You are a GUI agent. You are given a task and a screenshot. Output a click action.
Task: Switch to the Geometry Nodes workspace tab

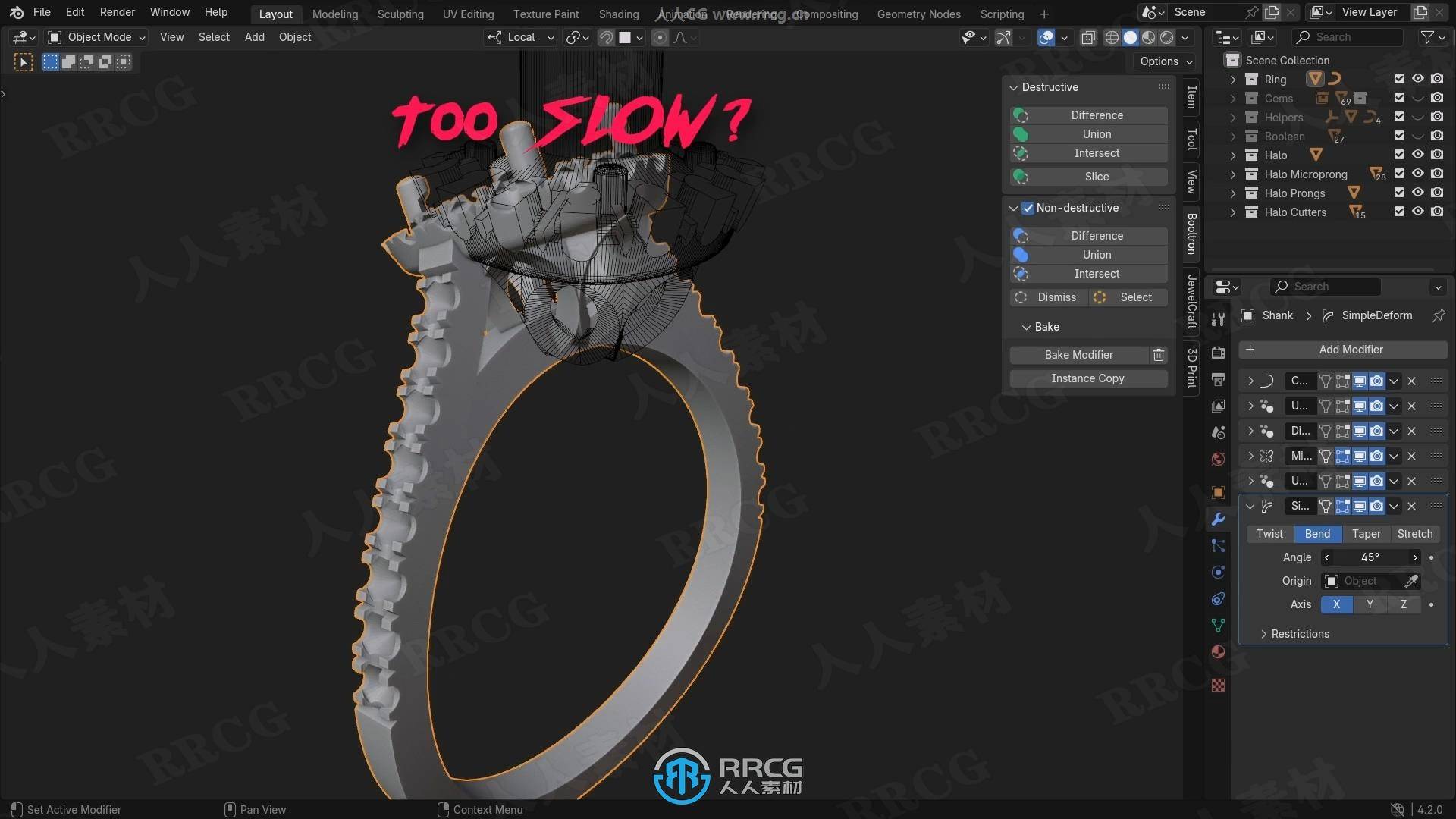[x=918, y=14]
